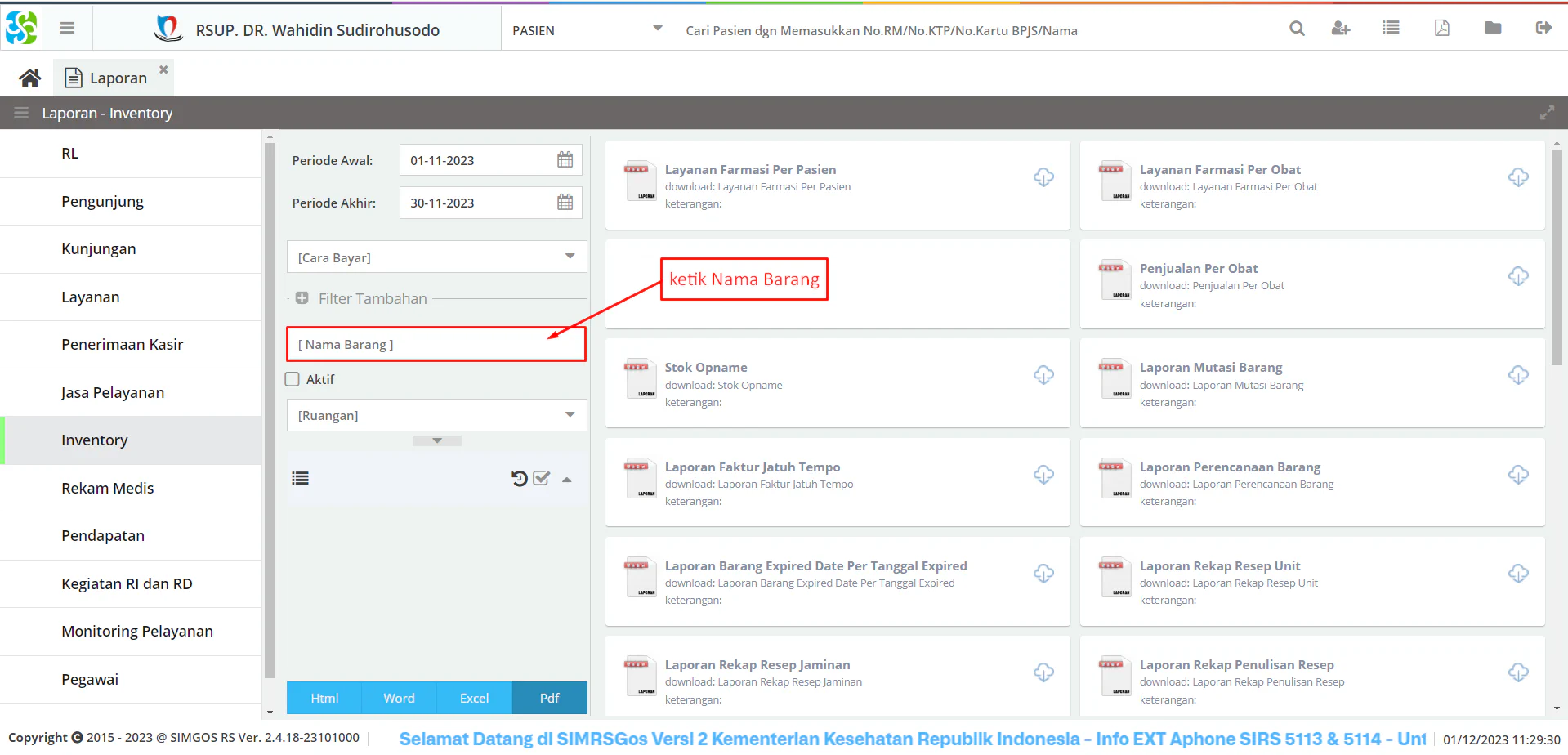
Task: Download Laporan Perencanaan Barang report
Action: click(x=1518, y=475)
